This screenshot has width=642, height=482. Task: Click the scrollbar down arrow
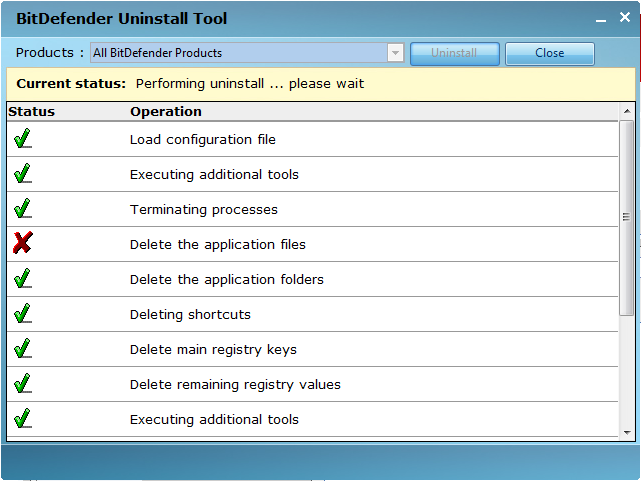coord(627,432)
